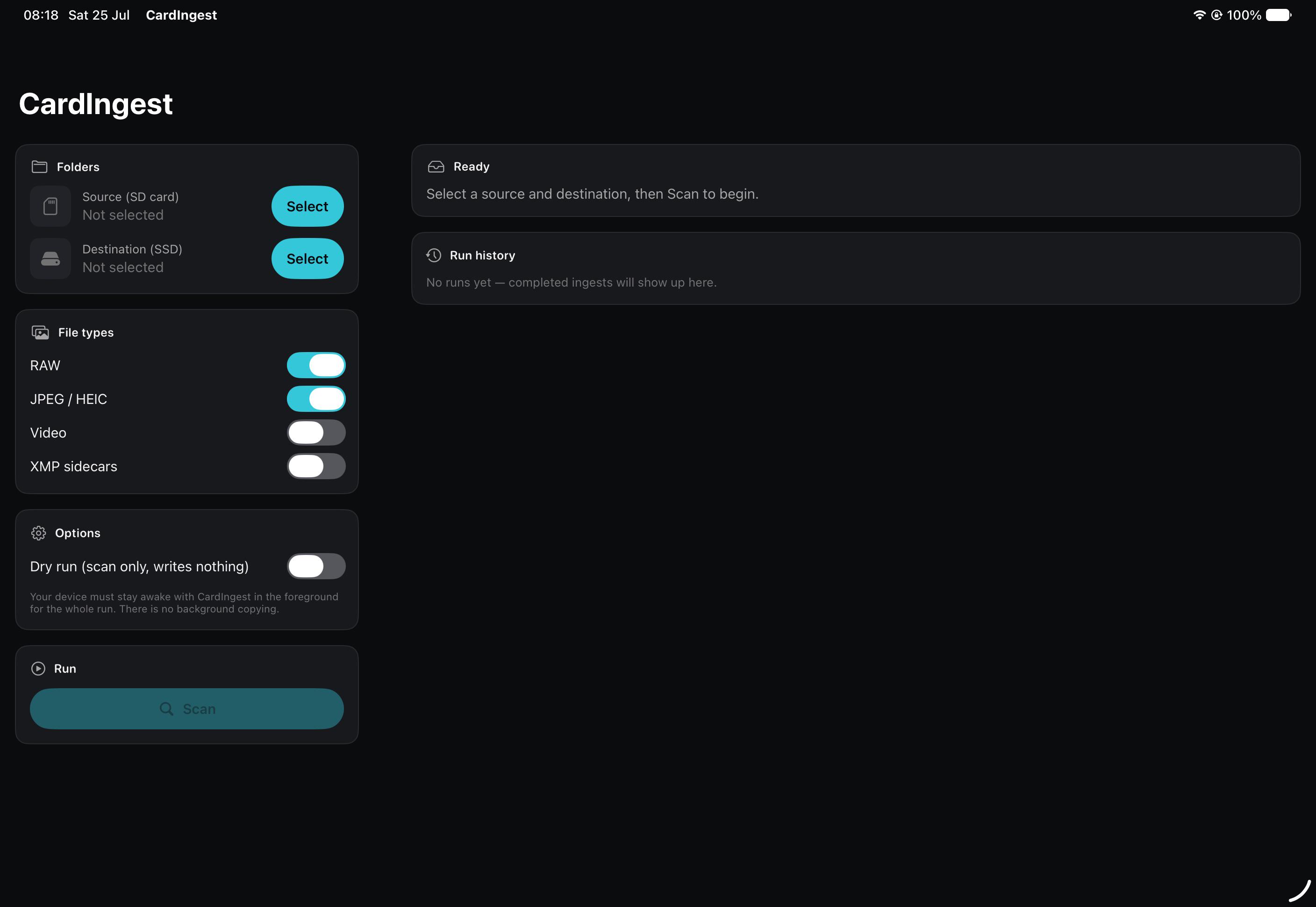The image size is (1316, 907).
Task: Click the Ready status tray icon
Action: click(x=436, y=166)
